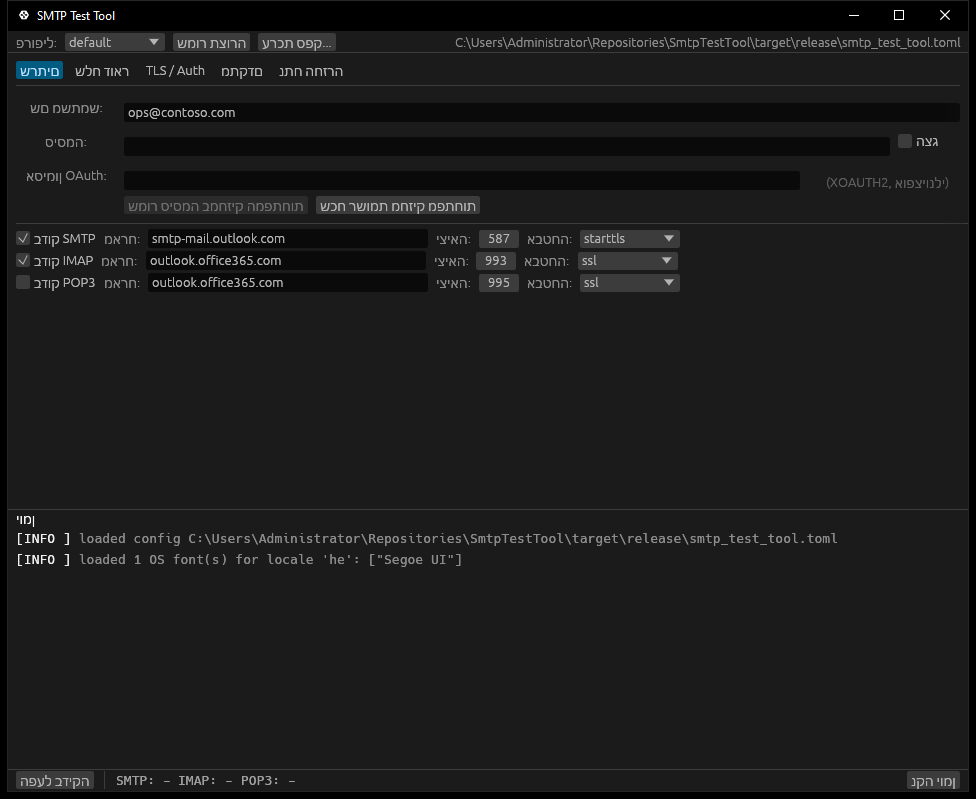The image size is (976, 799).
Task: Minimize the SMTP Test Tool window
Action: tap(854, 16)
